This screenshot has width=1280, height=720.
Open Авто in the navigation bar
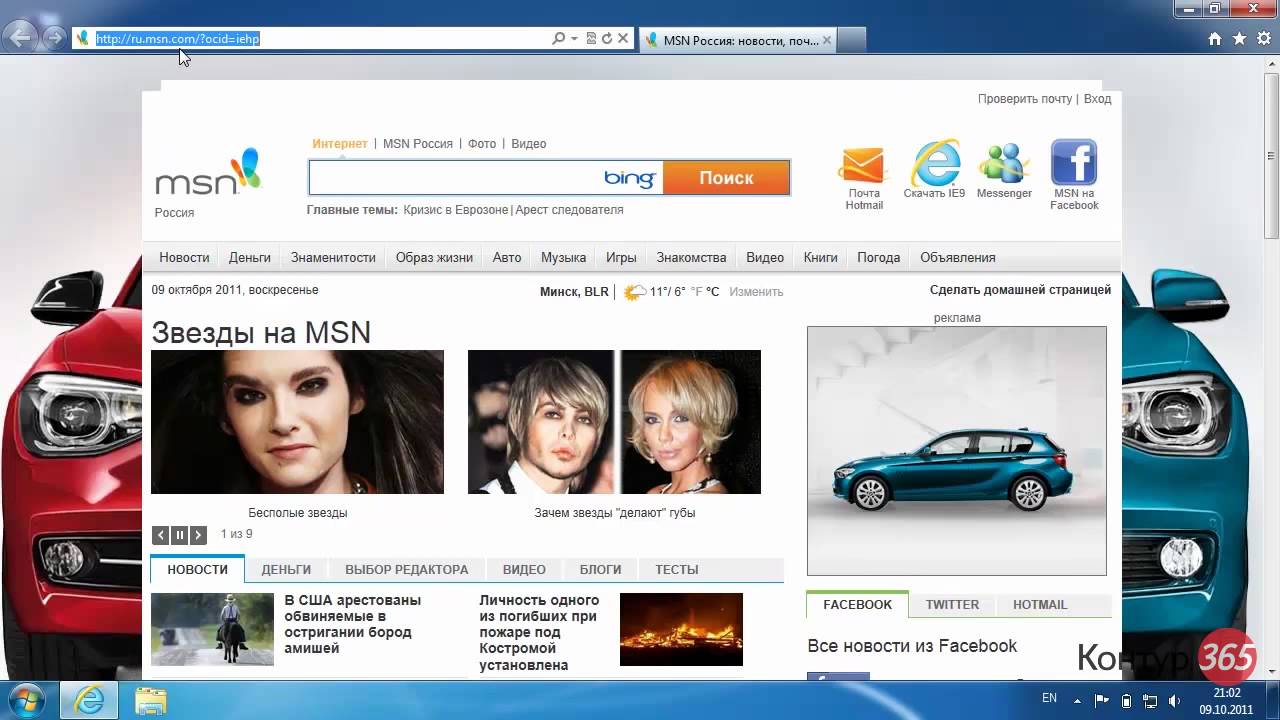point(507,257)
